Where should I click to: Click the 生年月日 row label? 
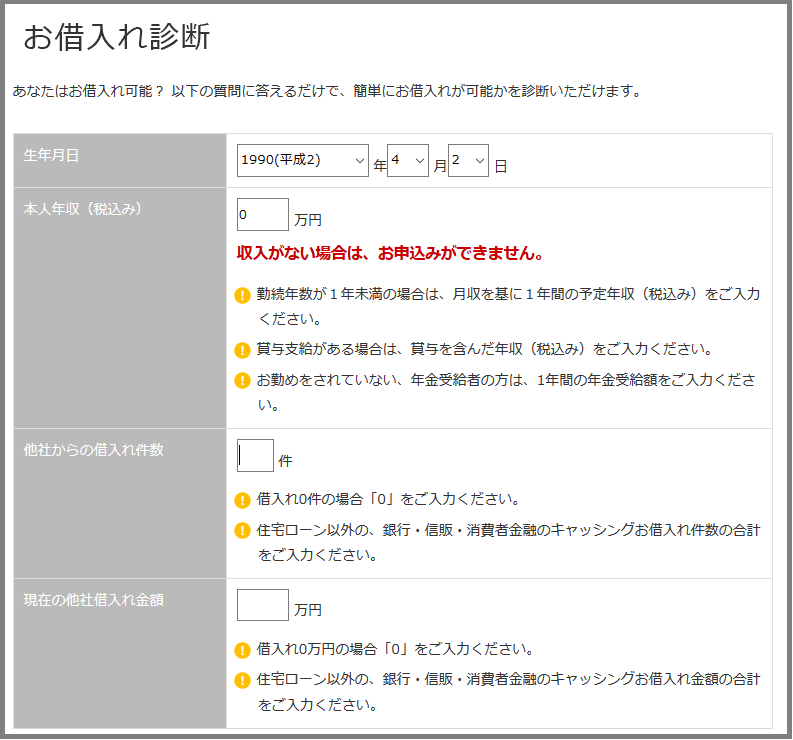(51, 155)
